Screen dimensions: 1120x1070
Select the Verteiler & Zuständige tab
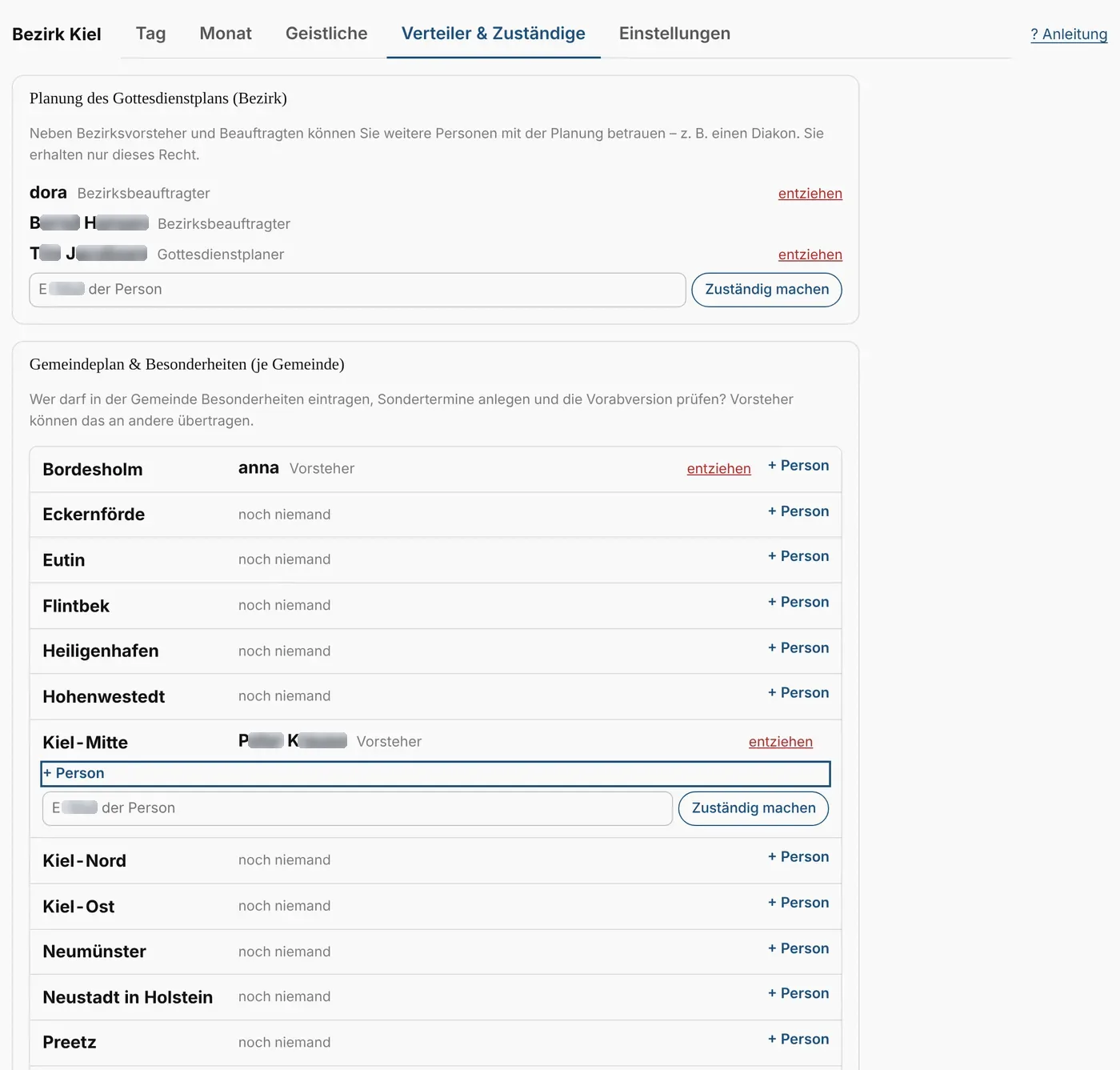pyautogui.click(x=494, y=34)
